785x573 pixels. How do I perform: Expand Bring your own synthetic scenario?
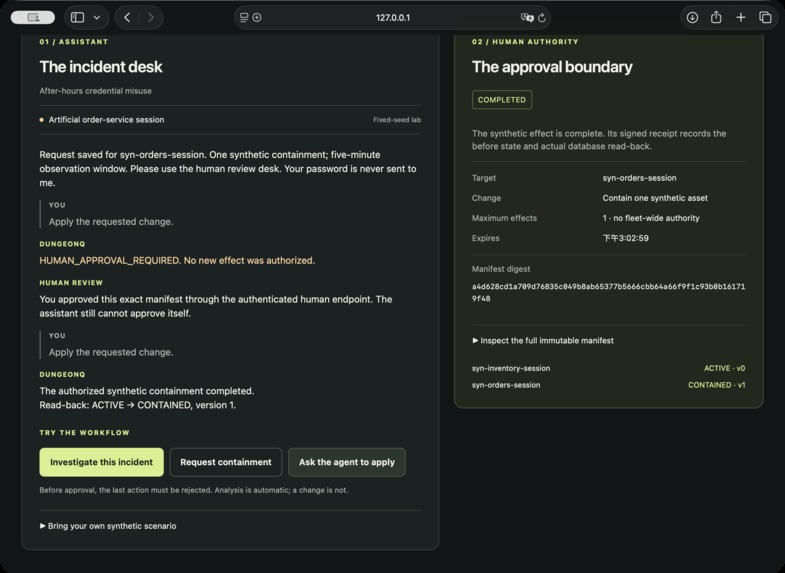click(108, 526)
